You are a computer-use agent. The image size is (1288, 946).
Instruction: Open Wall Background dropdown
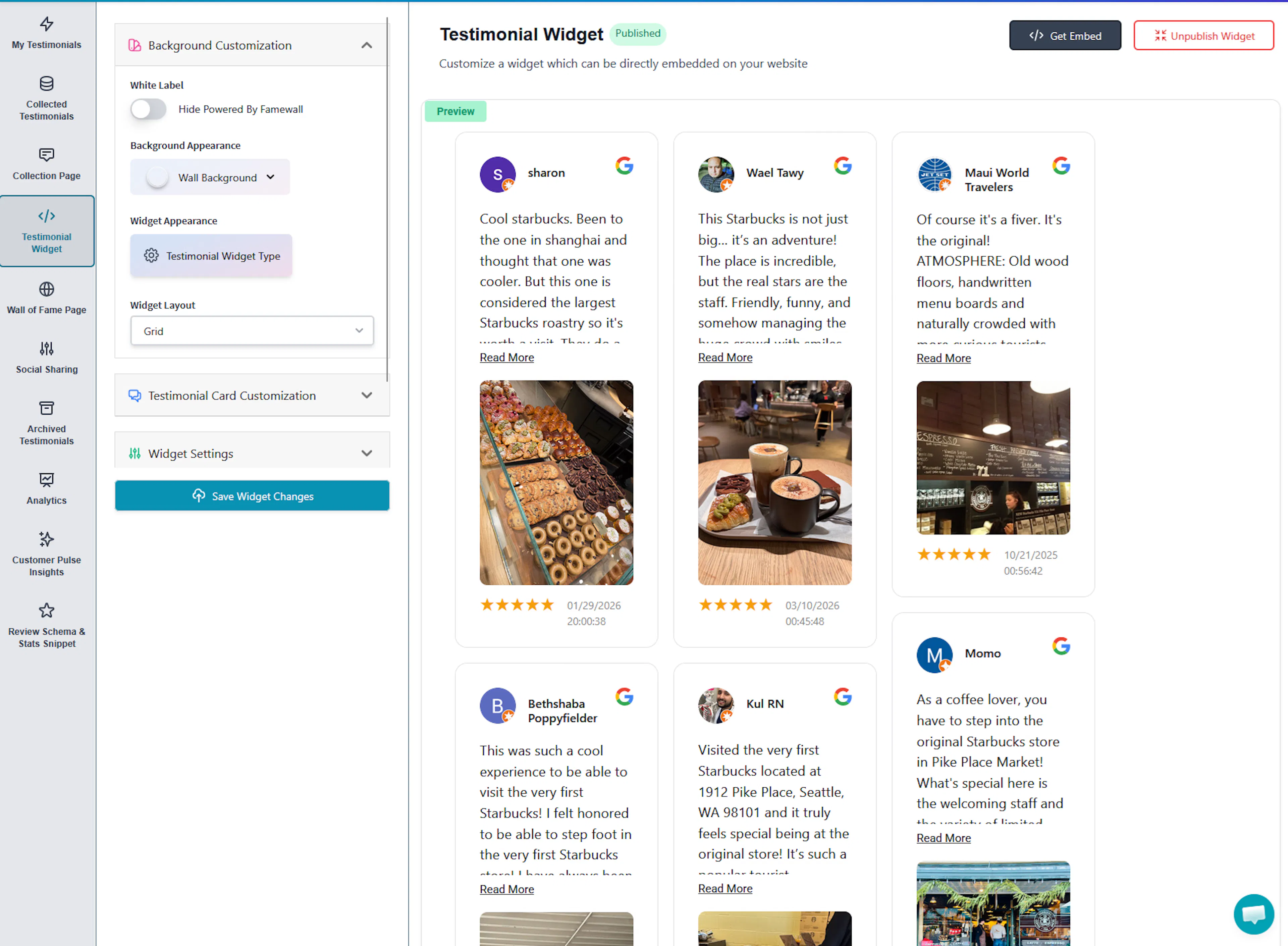[x=210, y=177]
